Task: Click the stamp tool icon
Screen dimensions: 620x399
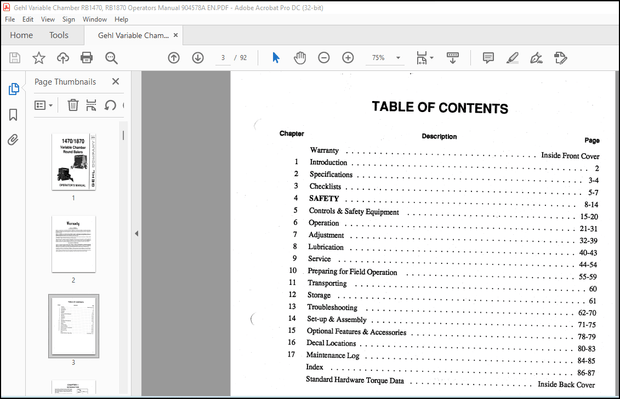Action: [561, 58]
